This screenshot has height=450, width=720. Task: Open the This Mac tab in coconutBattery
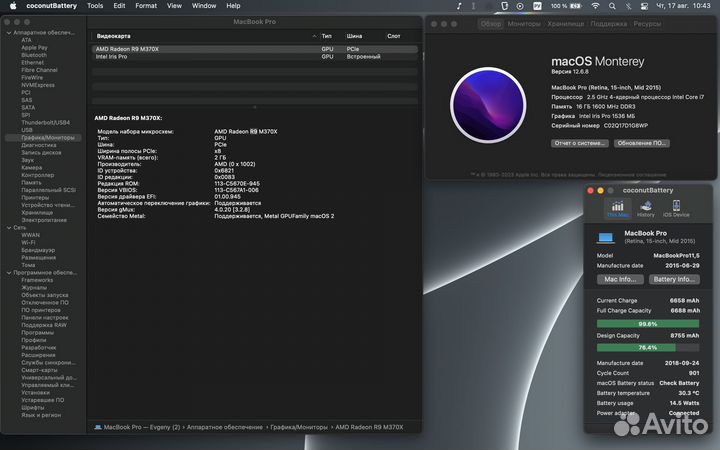pos(618,209)
